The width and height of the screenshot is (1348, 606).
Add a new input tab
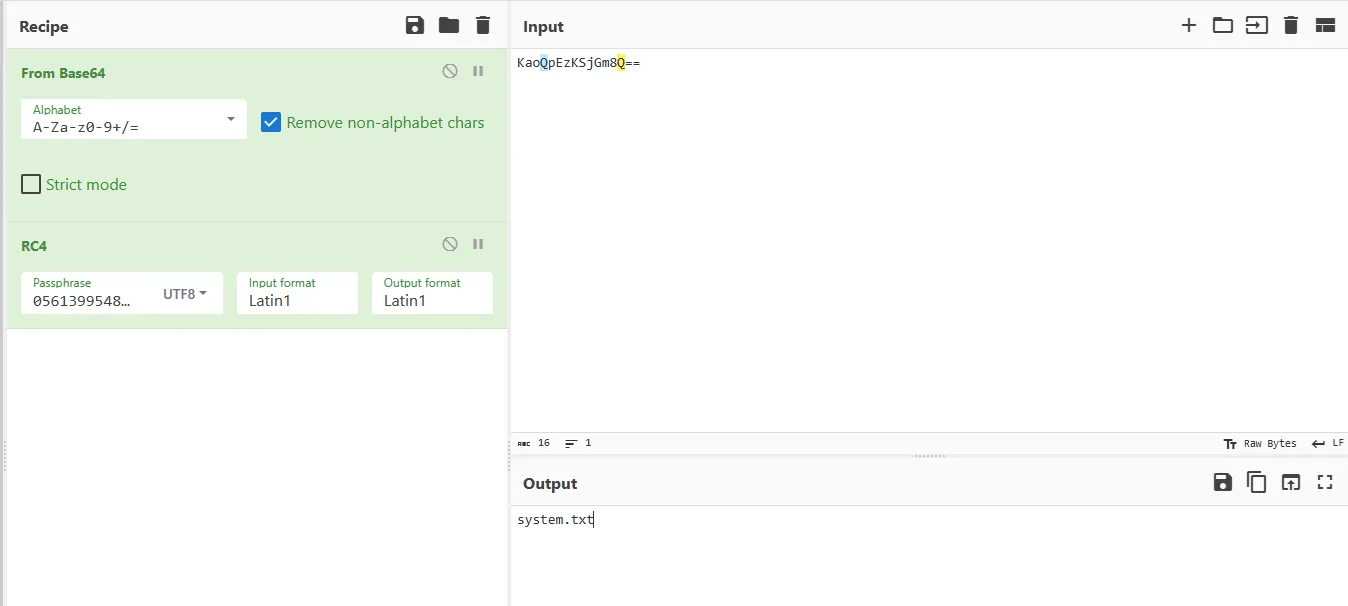click(x=1189, y=26)
